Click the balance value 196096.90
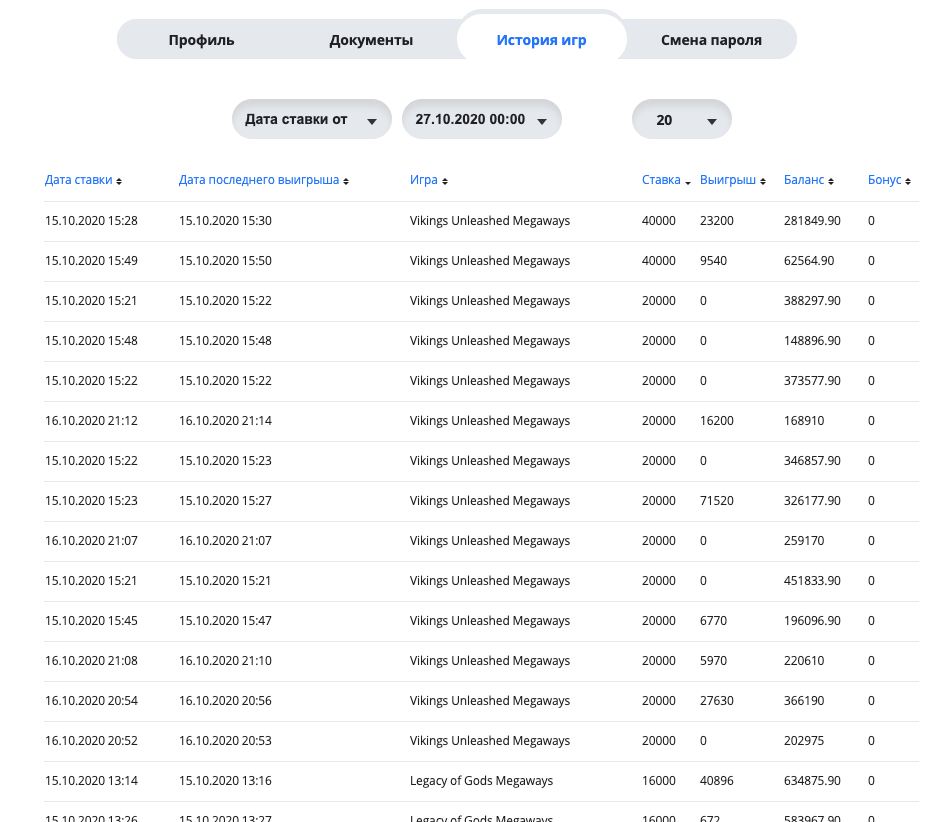 812,621
